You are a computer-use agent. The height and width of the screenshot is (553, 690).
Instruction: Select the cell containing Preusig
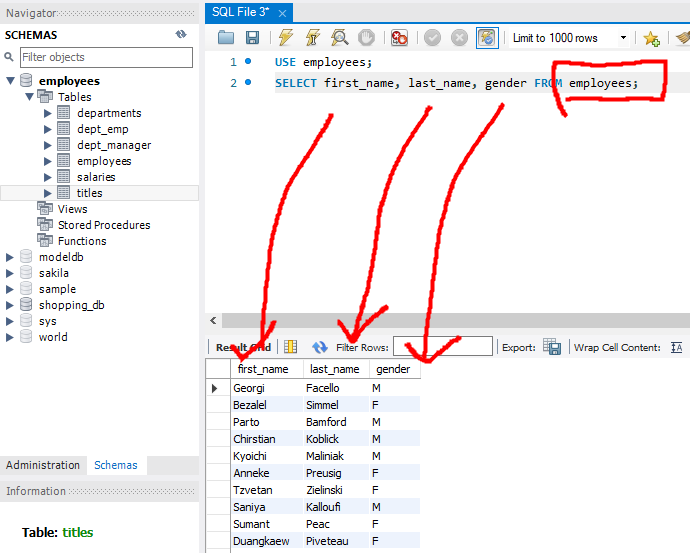(x=336, y=473)
